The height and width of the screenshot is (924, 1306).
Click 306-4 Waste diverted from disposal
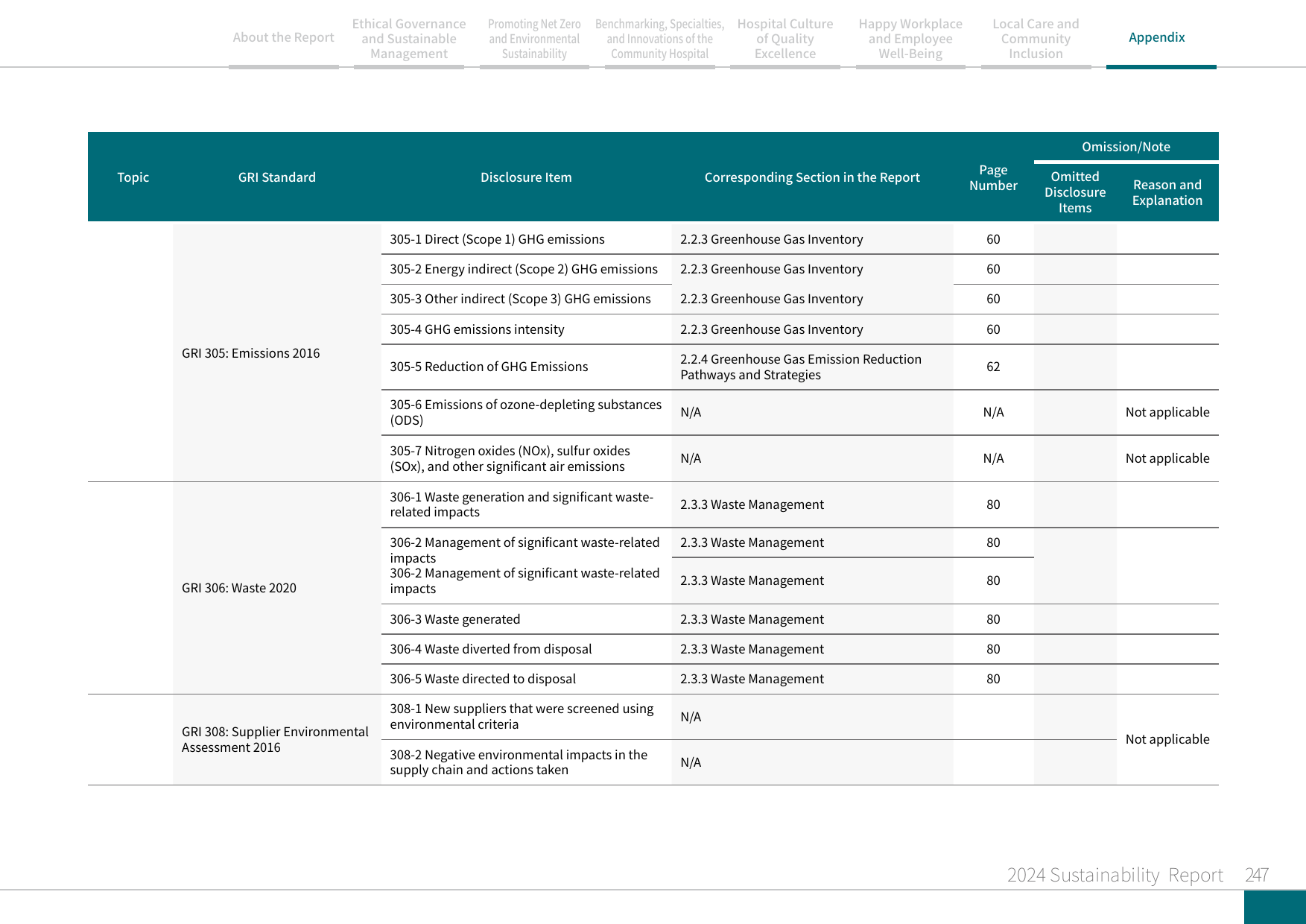(x=490, y=649)
